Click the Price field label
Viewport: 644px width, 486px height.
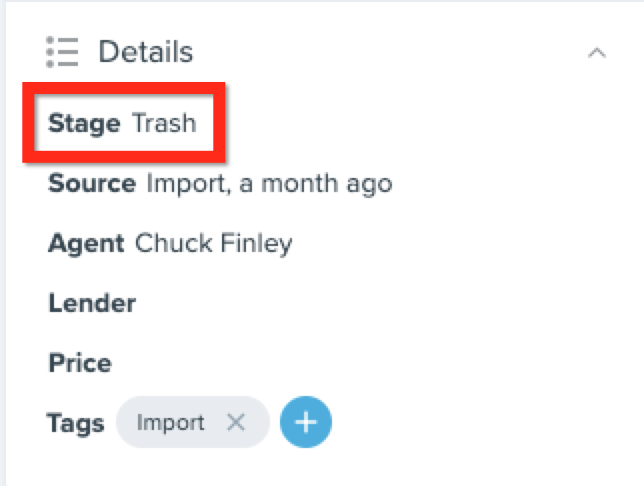[80, 363]
